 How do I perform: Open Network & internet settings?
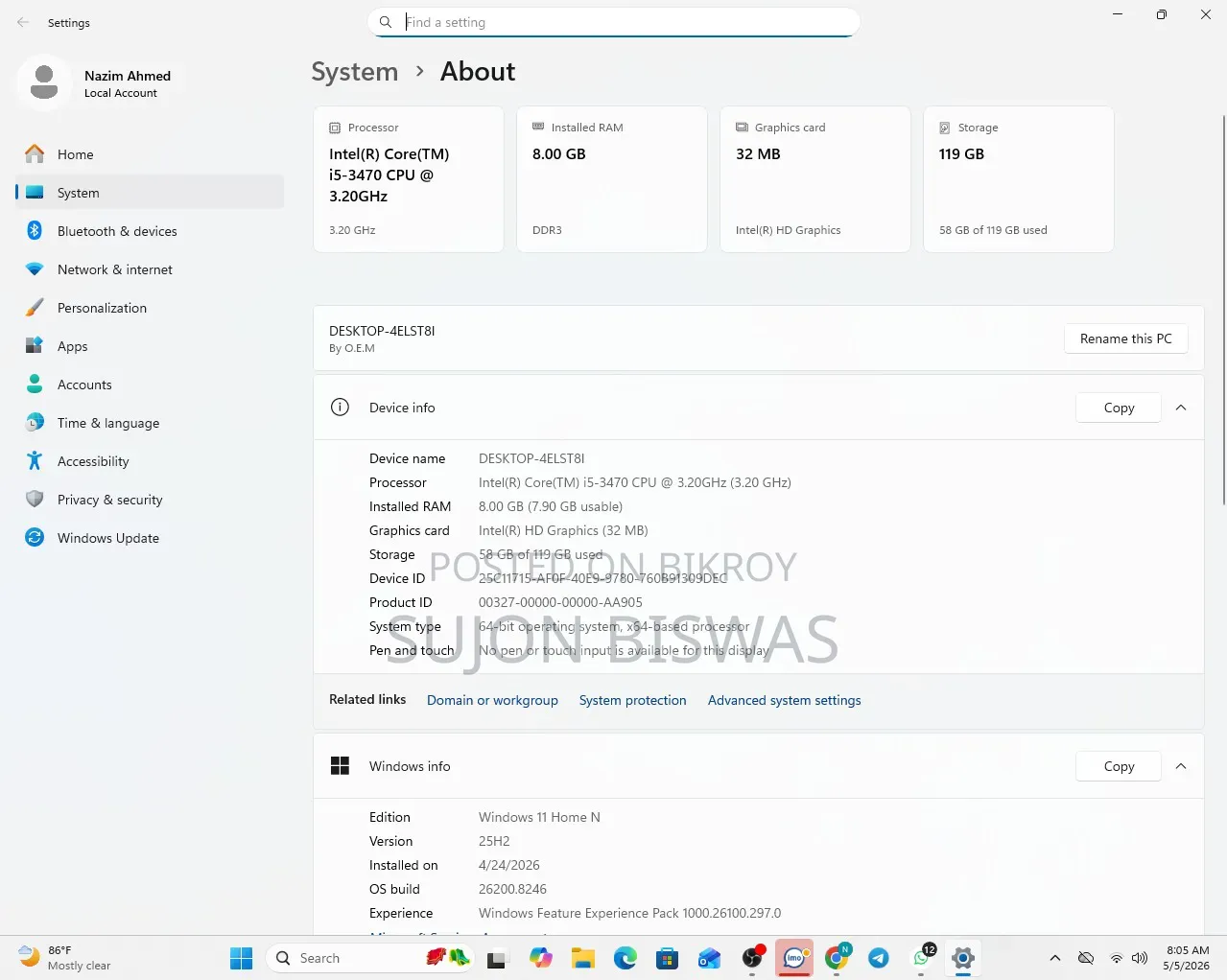tap(150, 269)
